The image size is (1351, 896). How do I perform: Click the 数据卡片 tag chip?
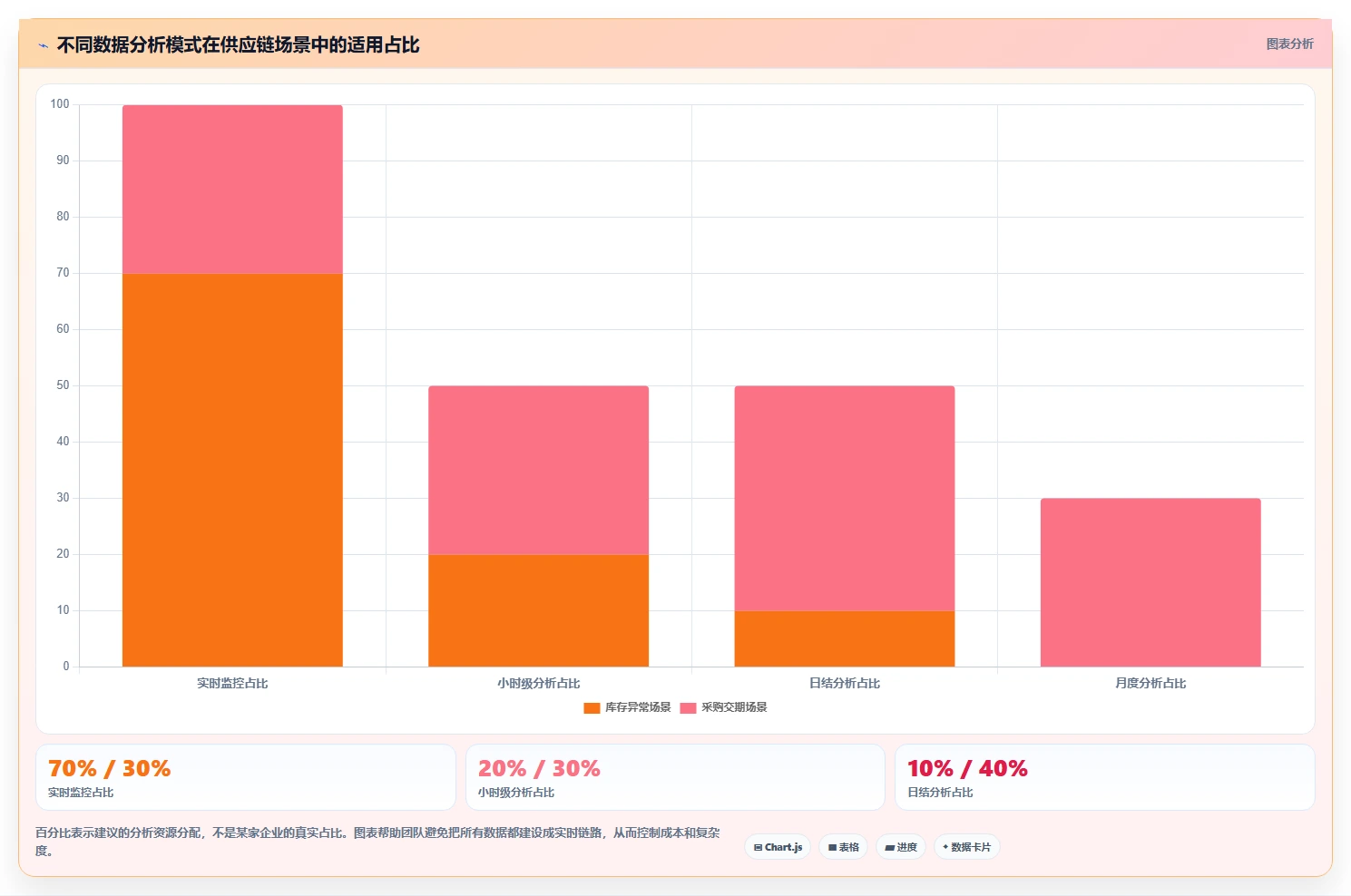click(x=966, y=847)
